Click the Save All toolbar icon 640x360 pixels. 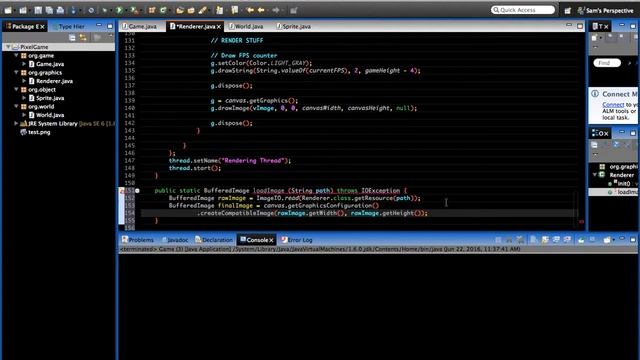tap(49, 10)
